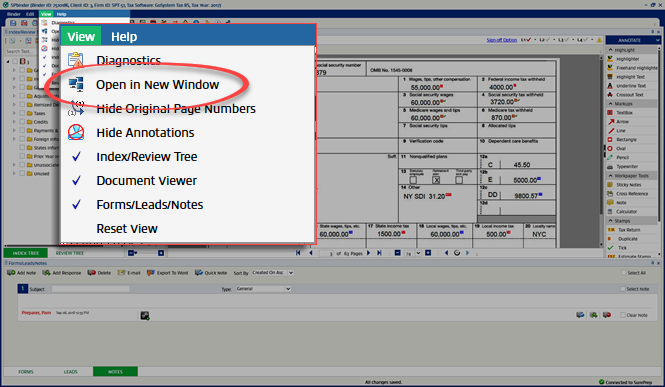Open the ANNOTATE panel dropdown

click(x=657, y=40)
